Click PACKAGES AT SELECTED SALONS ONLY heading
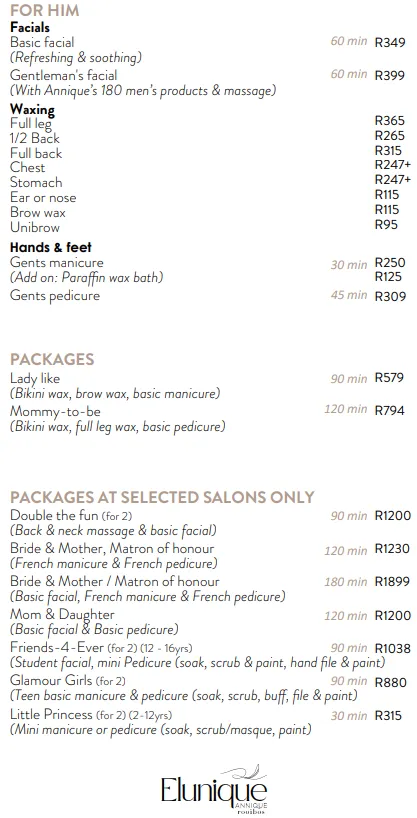Viewport: 417px width, 818px height. point(162,497)
